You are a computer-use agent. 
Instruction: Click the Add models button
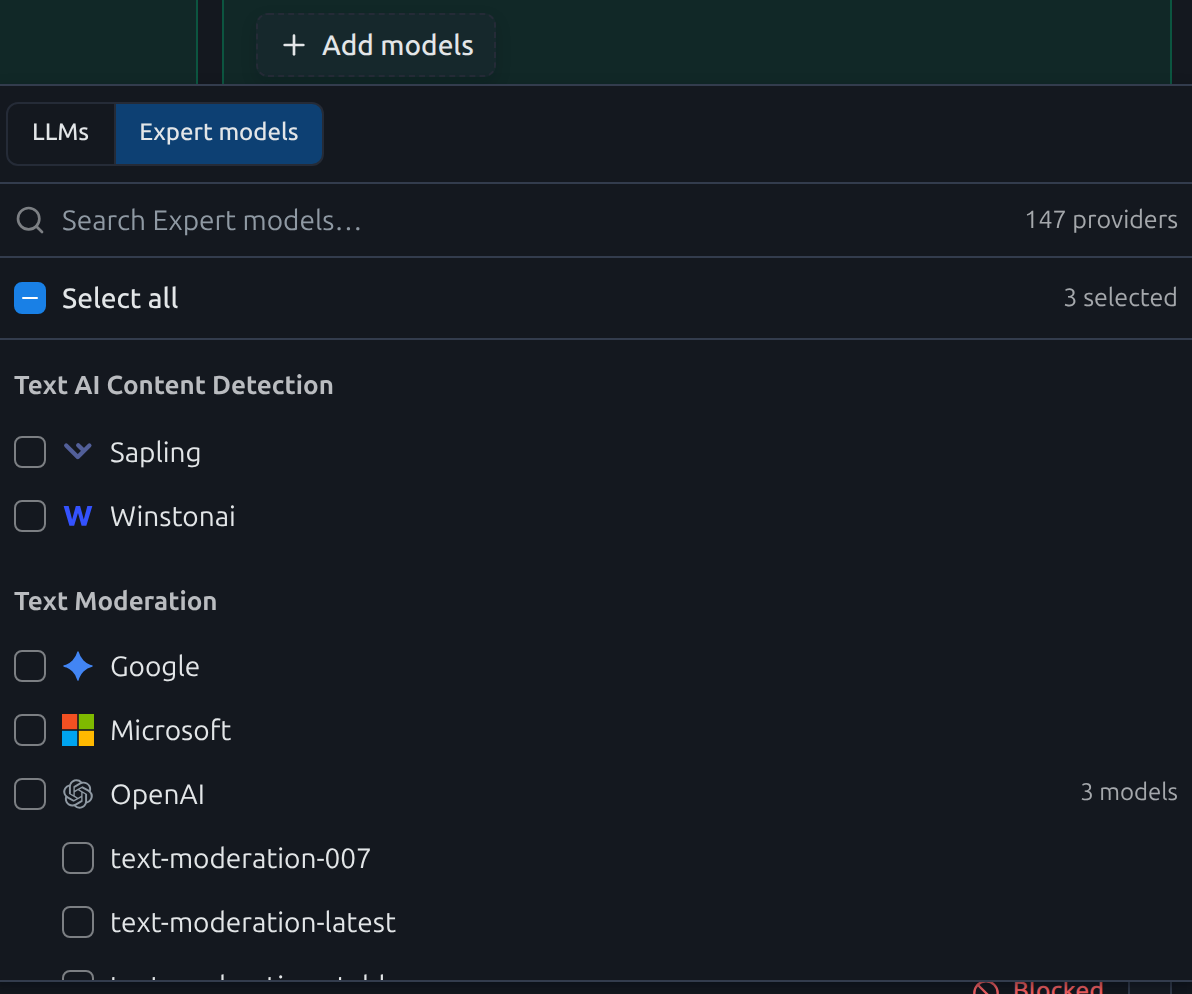point(376,46)
